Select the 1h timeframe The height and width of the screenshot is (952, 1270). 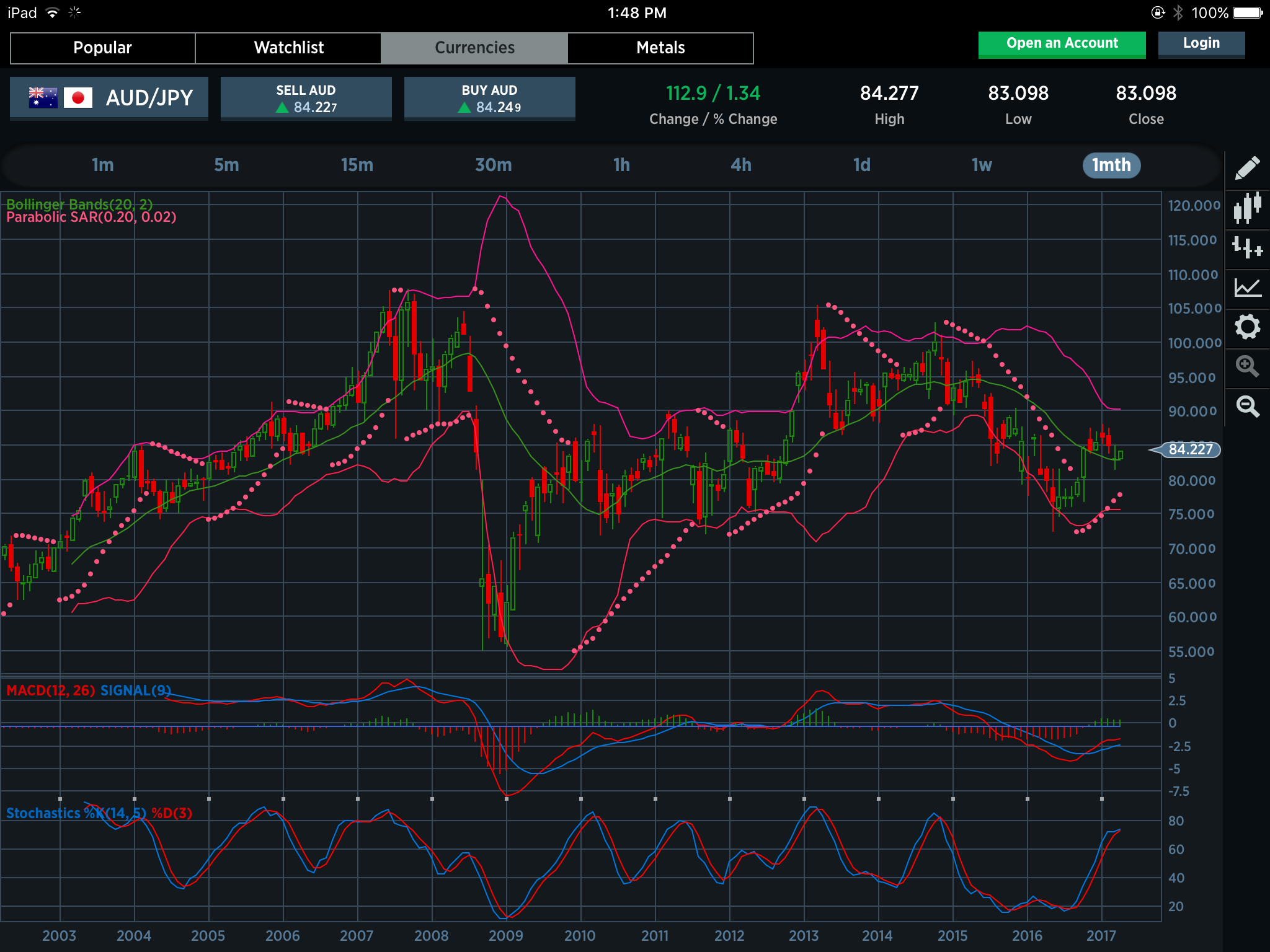click(621, 165)
